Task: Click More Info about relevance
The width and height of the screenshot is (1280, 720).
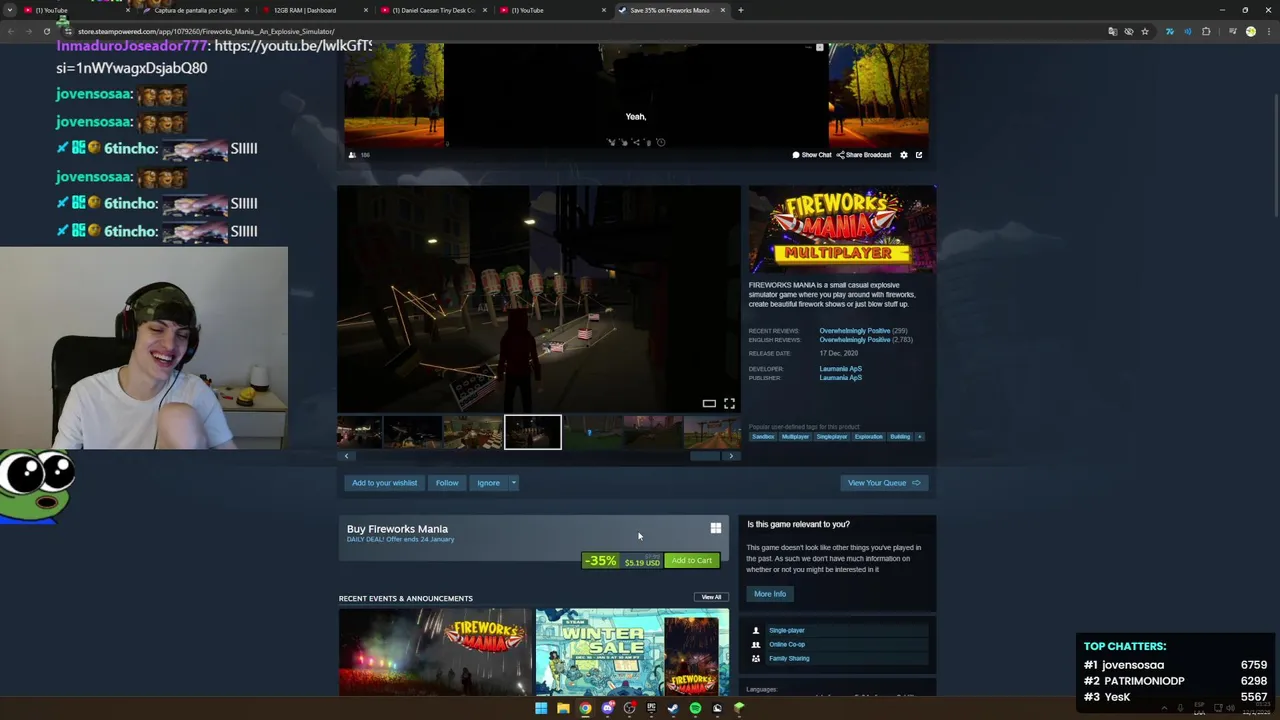Action: click(770, 594)
